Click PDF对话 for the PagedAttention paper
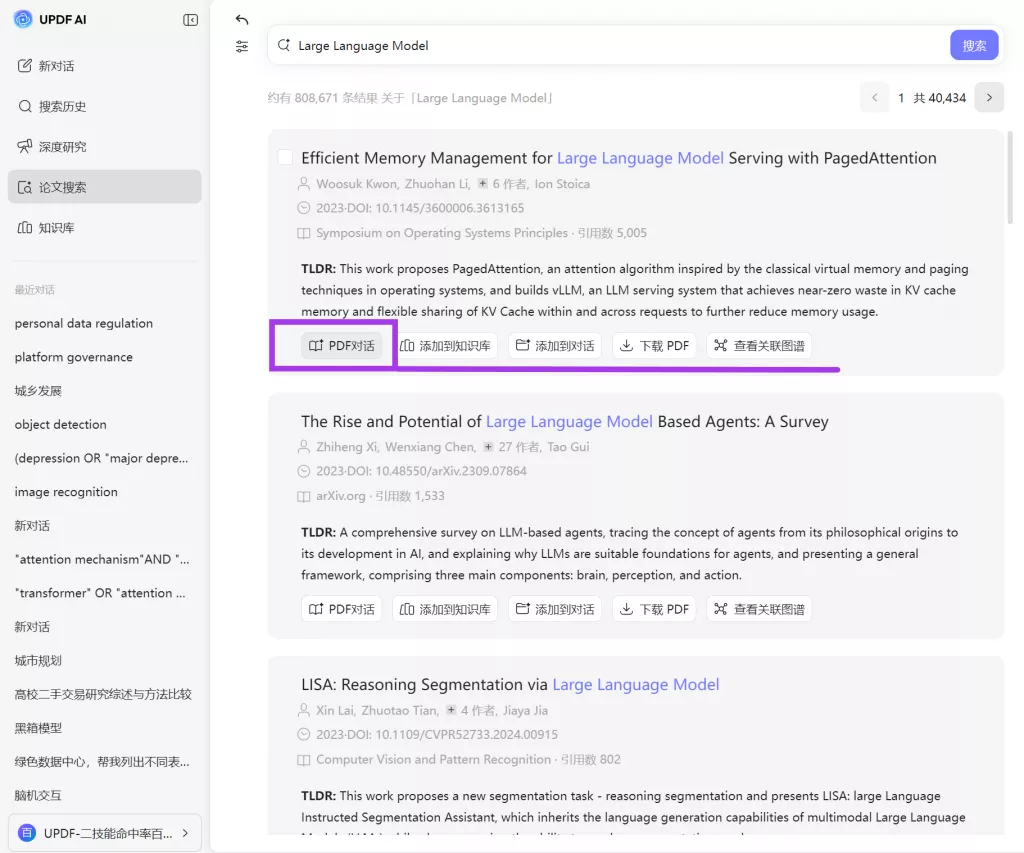Image resolution: width=1024 pixels, height=853 pixels. click(x=342, y=346)
